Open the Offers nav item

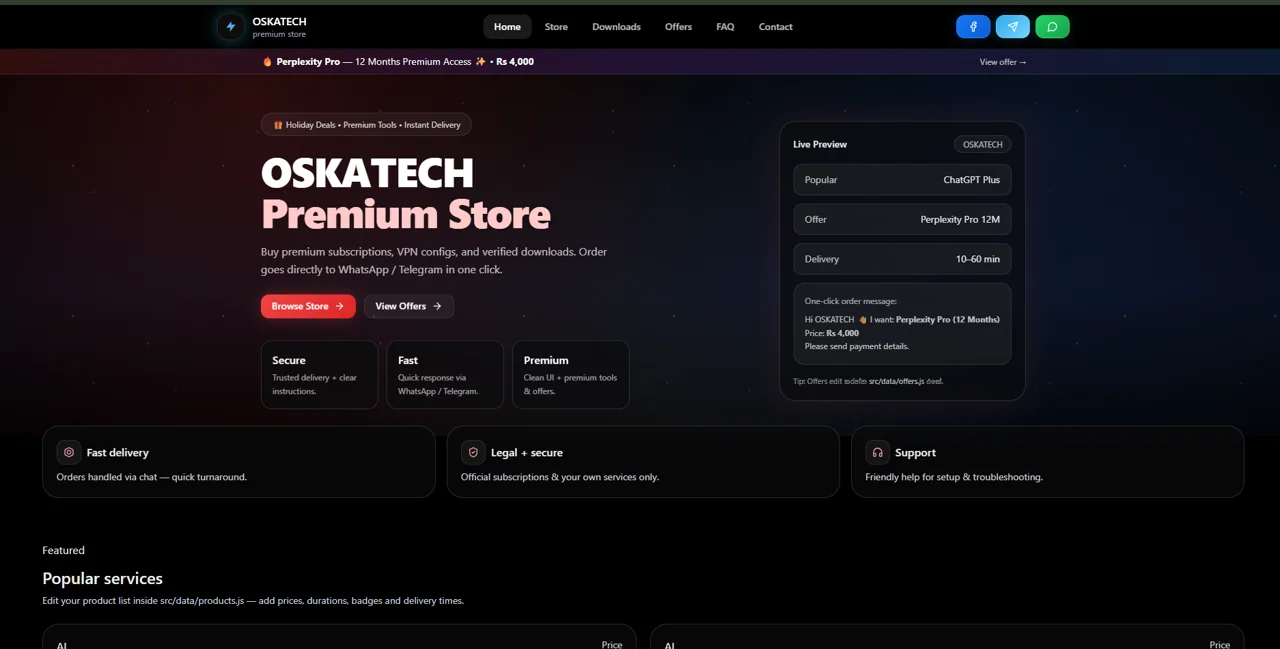click(678, 27)
